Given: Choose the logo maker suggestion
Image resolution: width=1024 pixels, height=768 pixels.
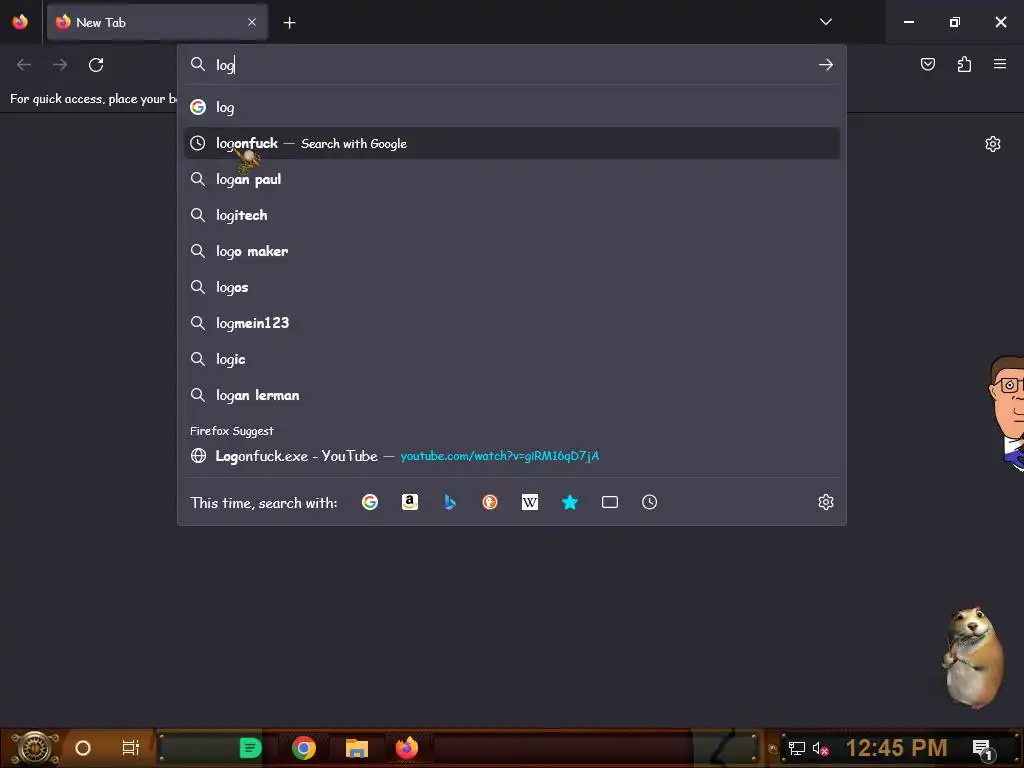Looking at the screenshot, I should point(512,251).
